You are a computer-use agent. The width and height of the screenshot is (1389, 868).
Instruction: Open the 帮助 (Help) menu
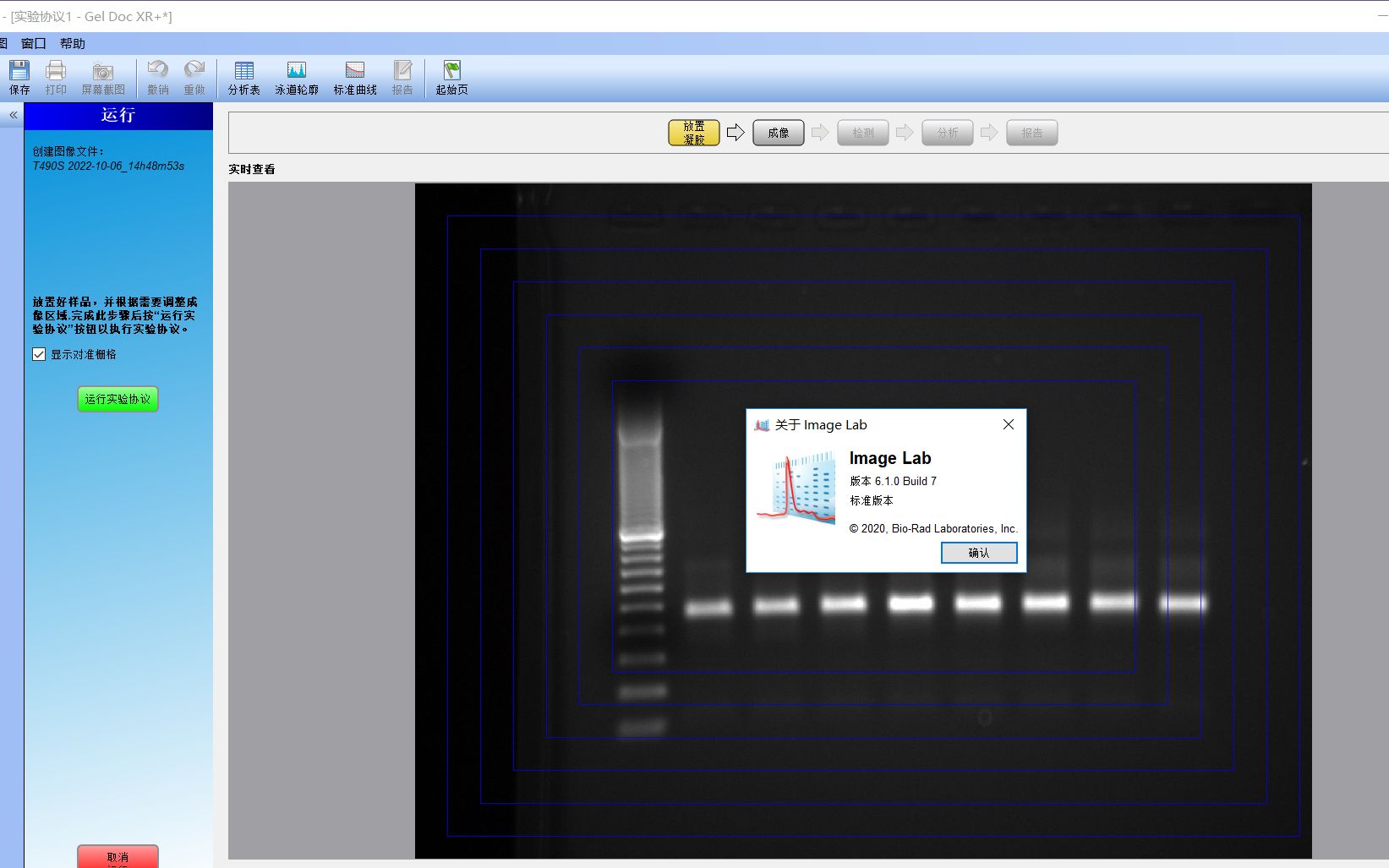coord(73,43)
